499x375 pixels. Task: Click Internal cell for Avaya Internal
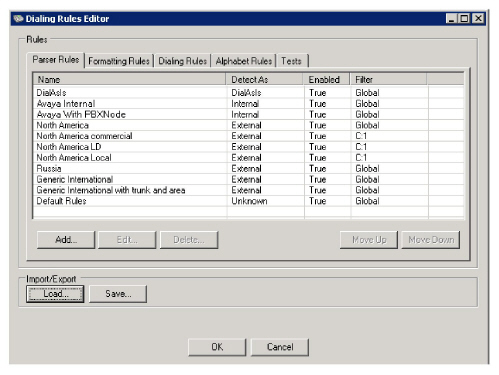pos(245,104)
